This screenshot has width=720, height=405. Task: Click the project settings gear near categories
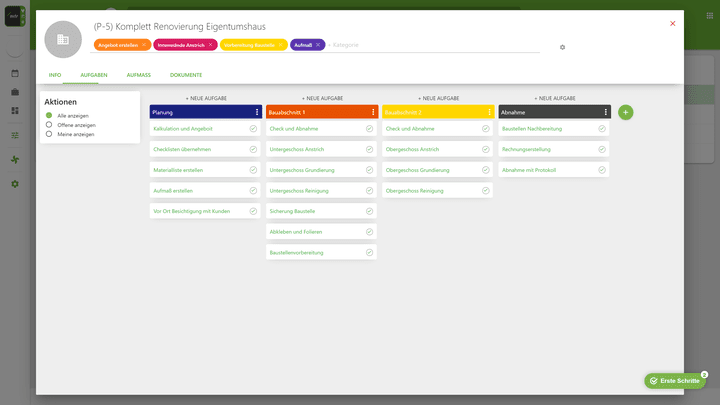562,47
